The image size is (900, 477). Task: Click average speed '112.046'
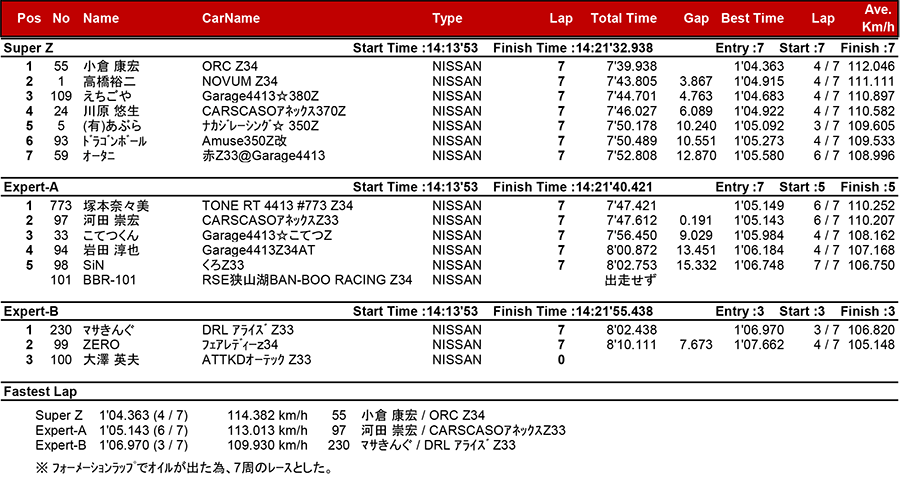871,67
